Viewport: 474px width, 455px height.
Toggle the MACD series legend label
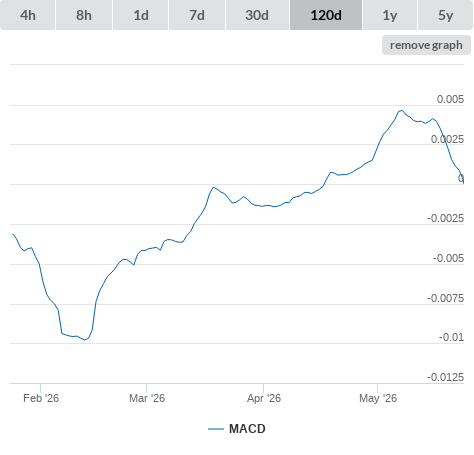pos(247,429)
